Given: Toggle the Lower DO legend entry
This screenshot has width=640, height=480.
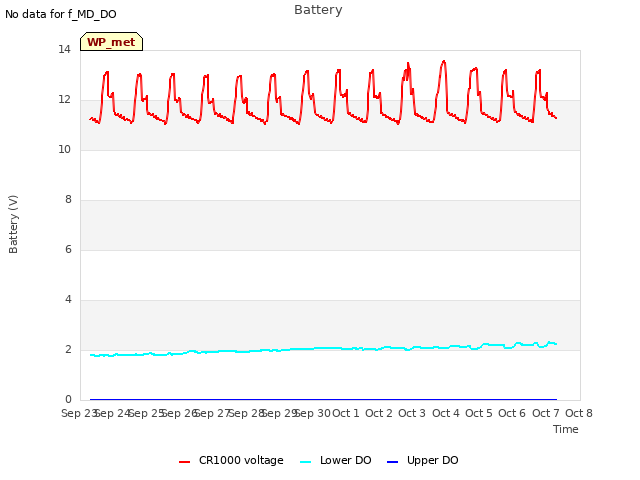Looking at the screenshot, I should point(336,460).
